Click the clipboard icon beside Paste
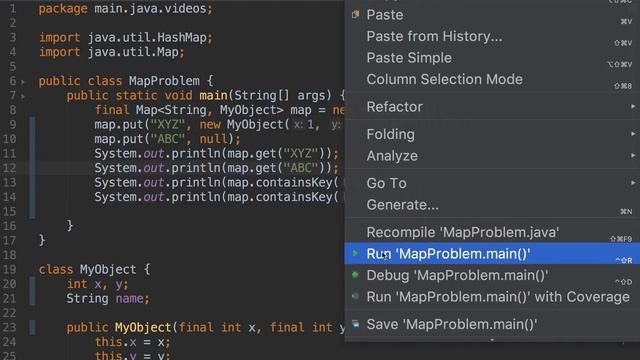This screenshot has width=640, height=360. pyautogui.click(x=356, y=14)
